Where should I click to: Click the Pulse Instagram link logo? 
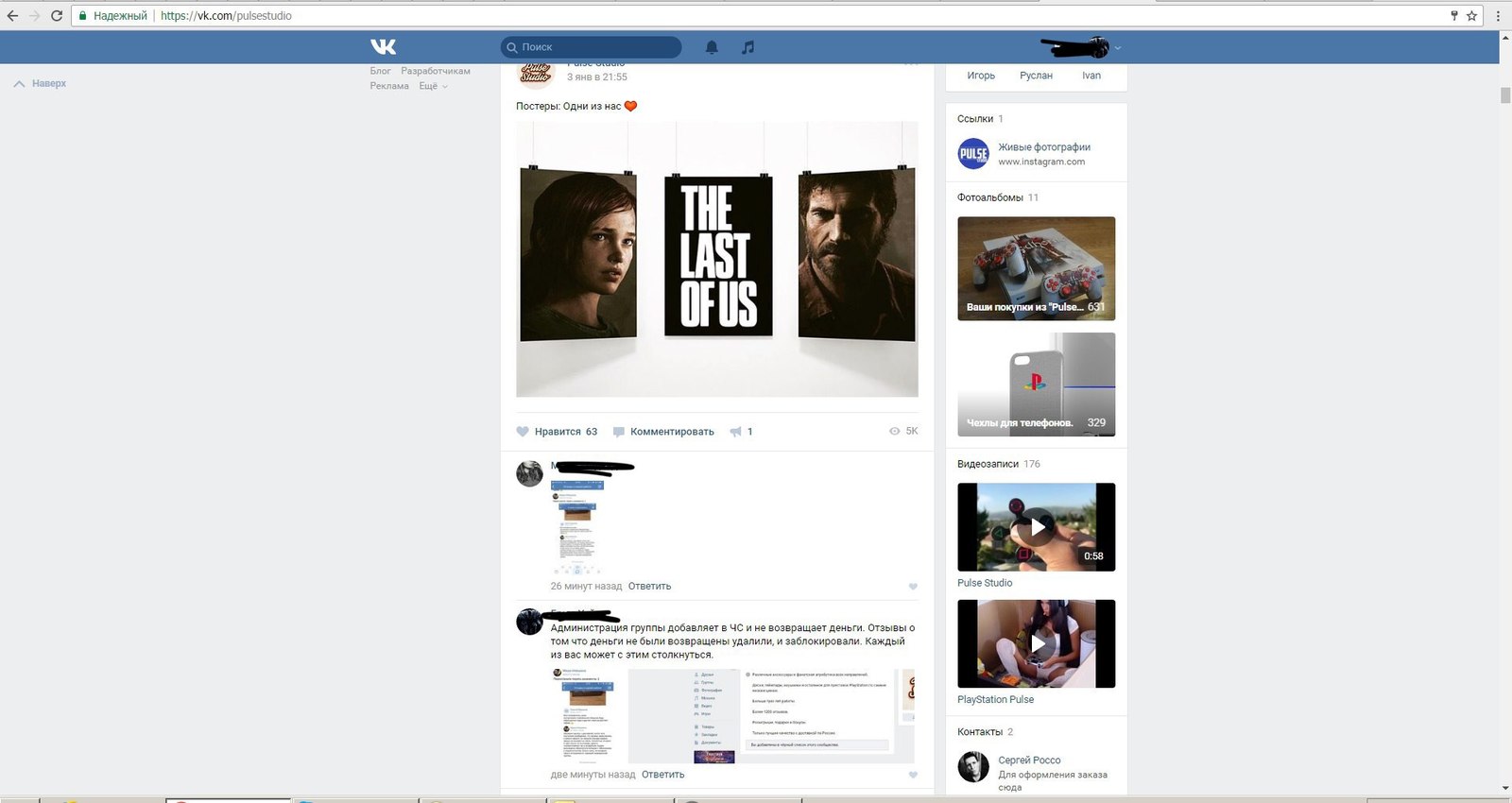click(973, 153)
